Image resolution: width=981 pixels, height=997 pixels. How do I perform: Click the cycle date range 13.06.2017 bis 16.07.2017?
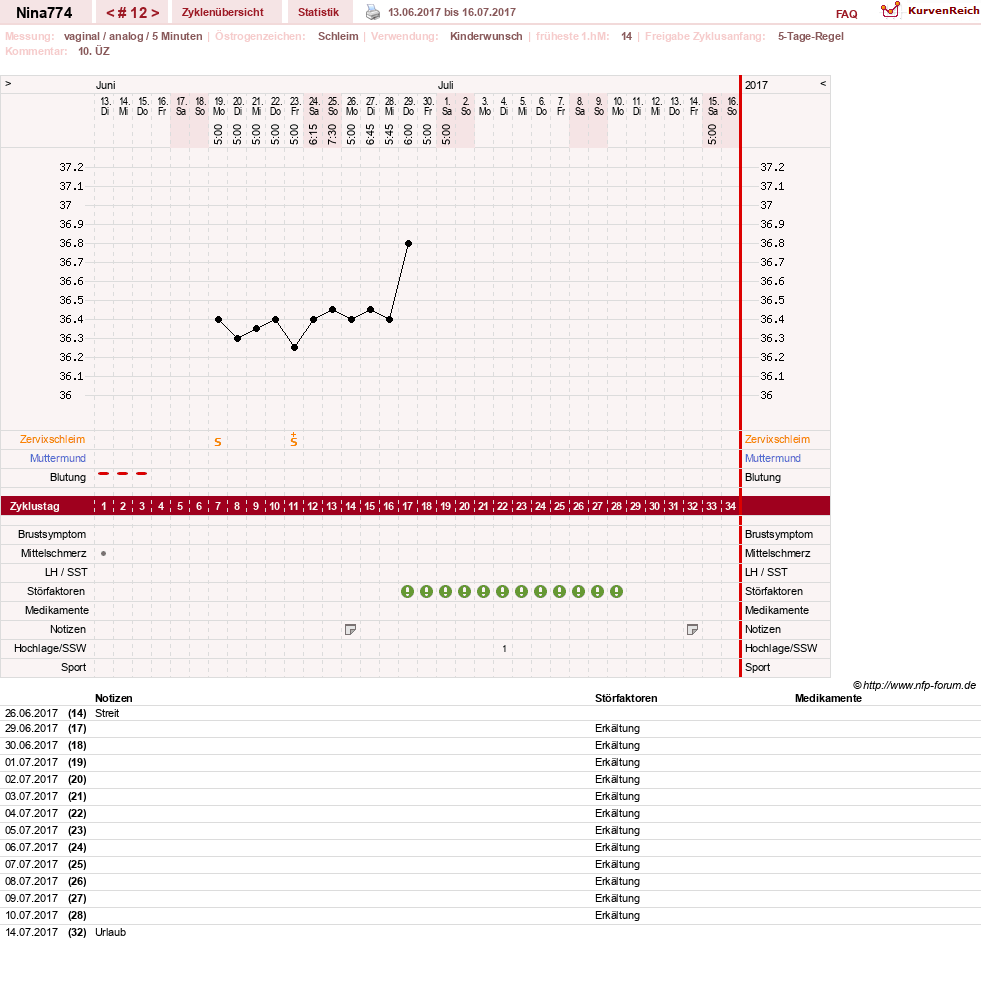click(x=452, y=12)
